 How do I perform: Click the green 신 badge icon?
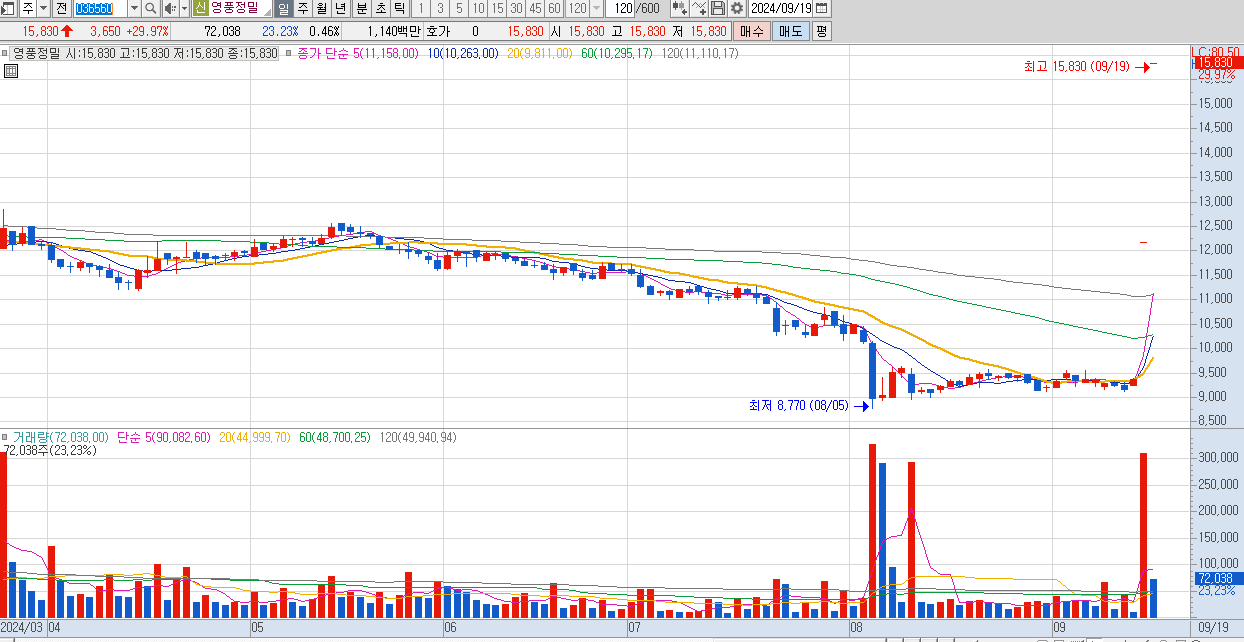click(201, 8)
